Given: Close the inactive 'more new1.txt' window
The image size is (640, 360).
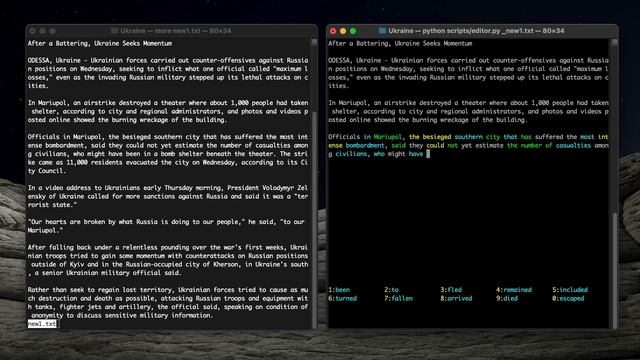Looking at the screenshot, I should point(32,31).
